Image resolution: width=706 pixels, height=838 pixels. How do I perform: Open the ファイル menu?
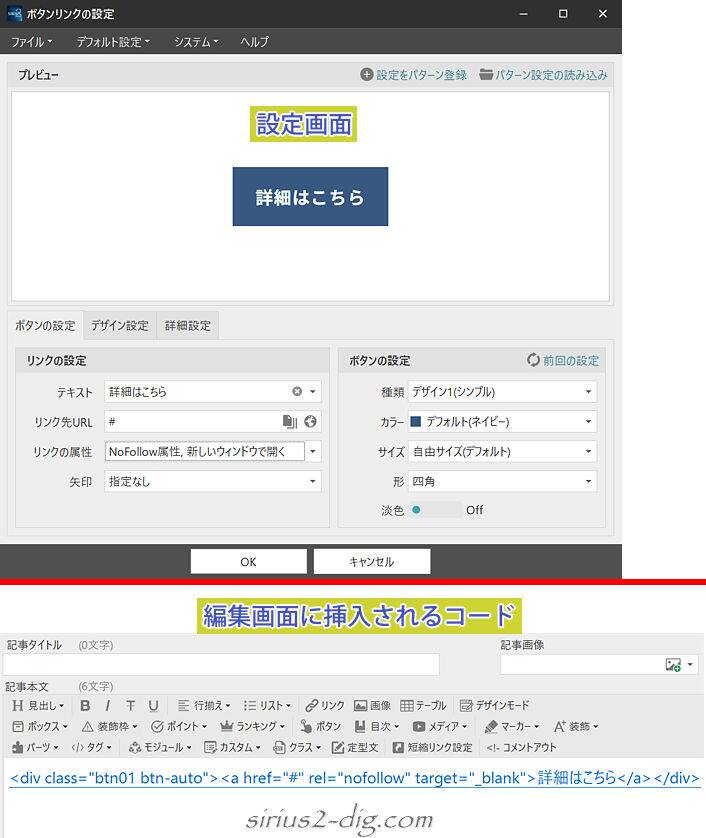point(31,42)
